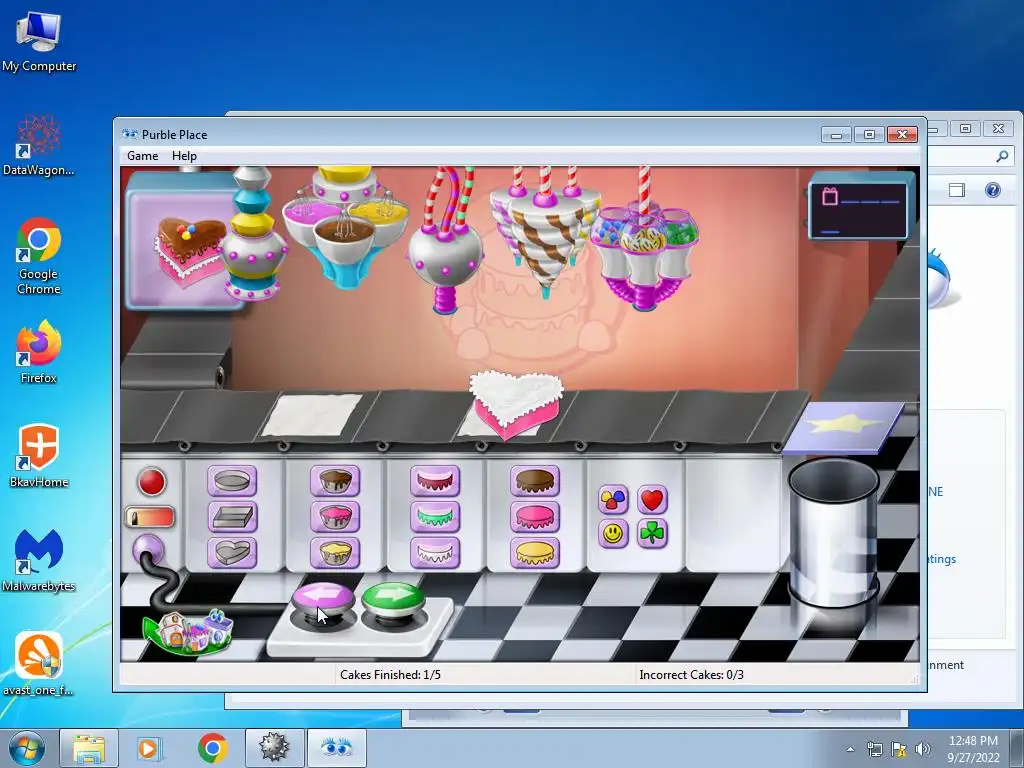Open My Computer desktop icon
The width and height of the screenshot is (1024, 768).
(x=39, y=42)
